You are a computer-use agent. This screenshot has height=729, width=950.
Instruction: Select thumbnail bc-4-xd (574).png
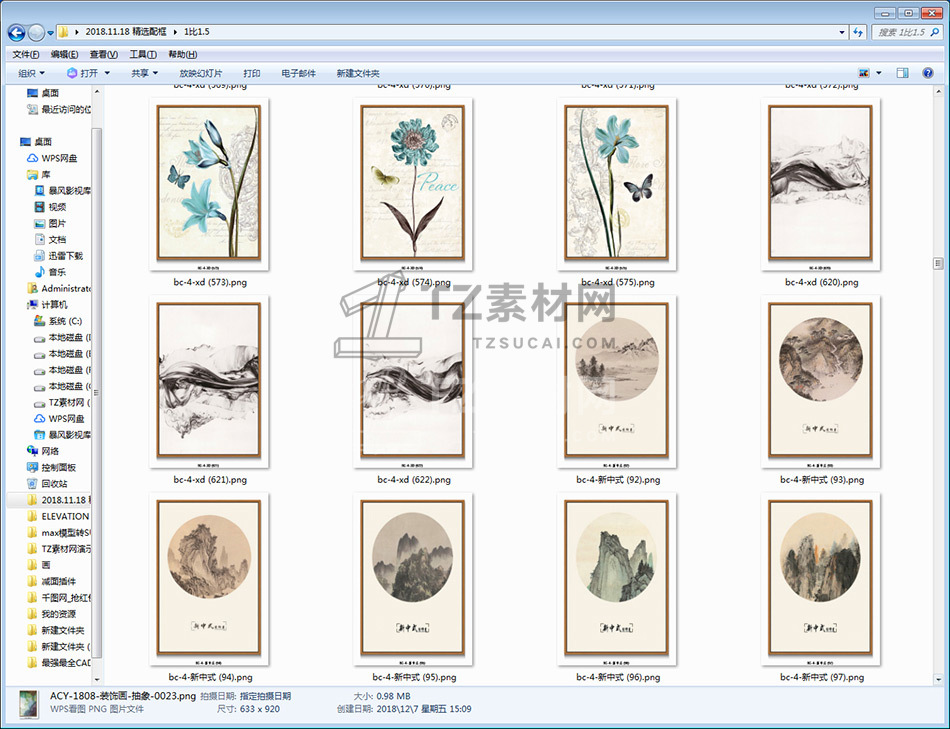pos(413,183)
